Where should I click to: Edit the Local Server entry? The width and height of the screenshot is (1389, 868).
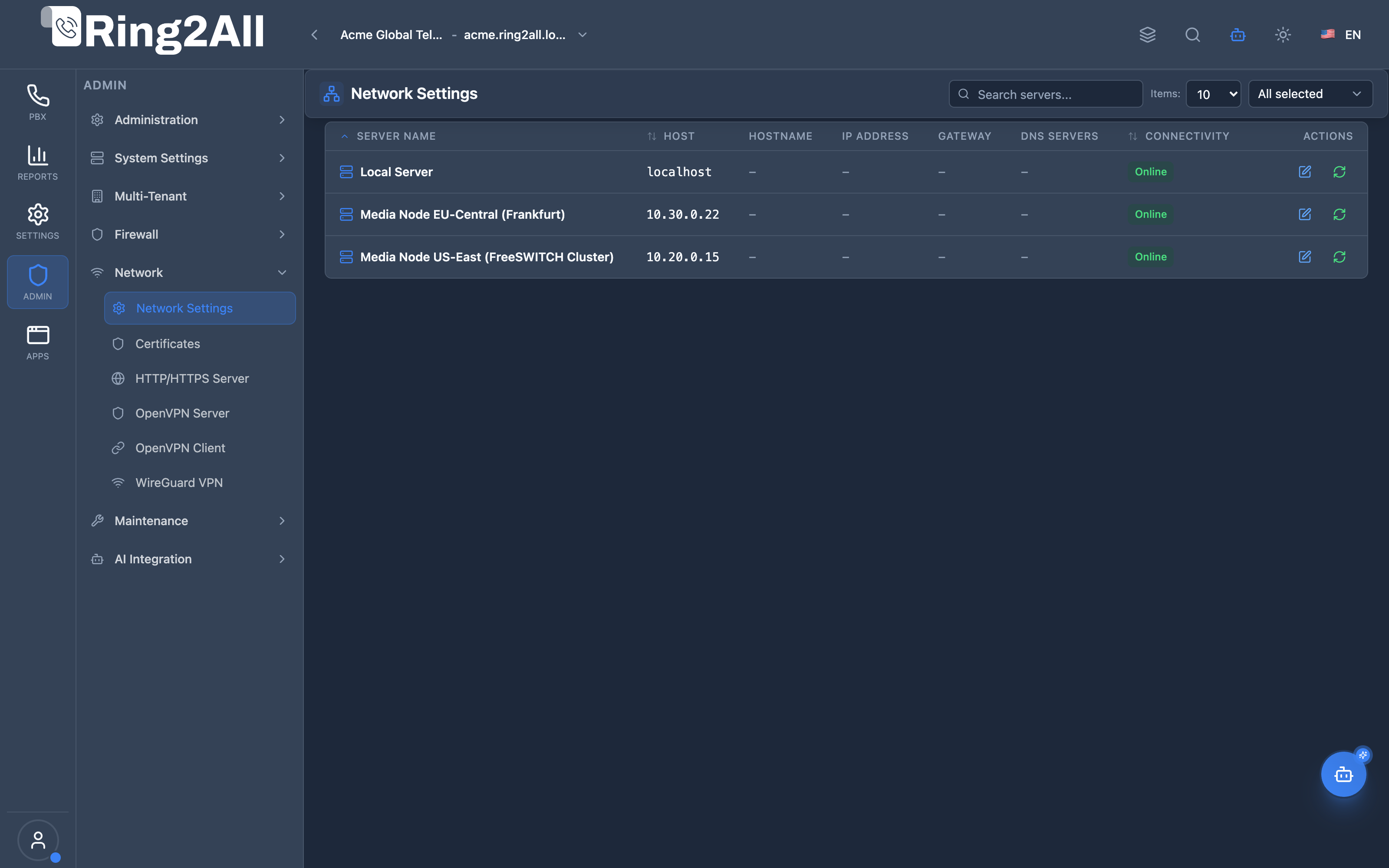click(x=1305, y=172)
